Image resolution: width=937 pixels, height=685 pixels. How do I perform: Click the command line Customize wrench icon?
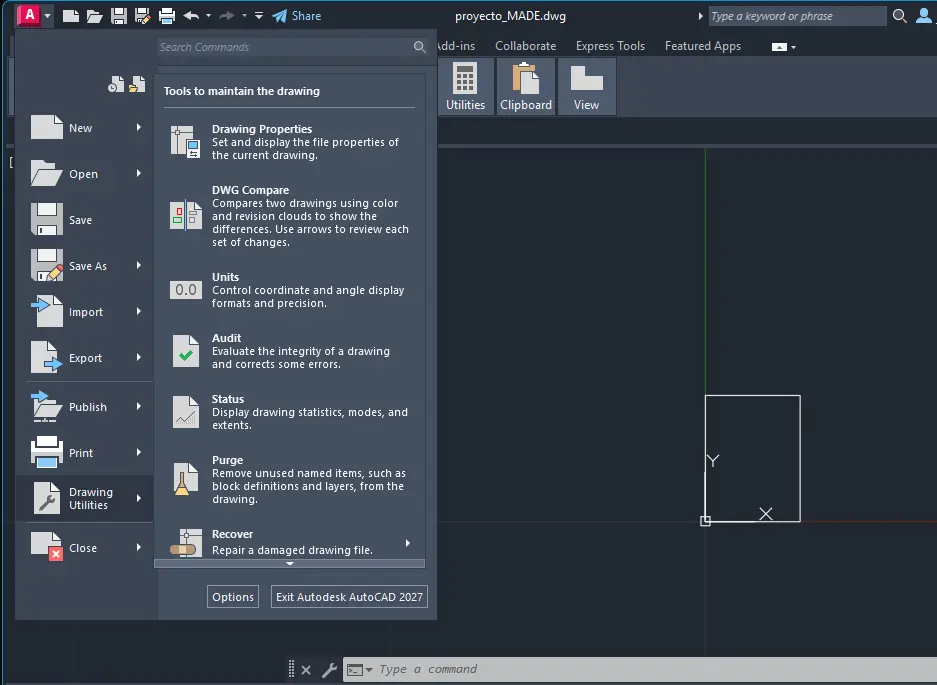click(329, 669)
